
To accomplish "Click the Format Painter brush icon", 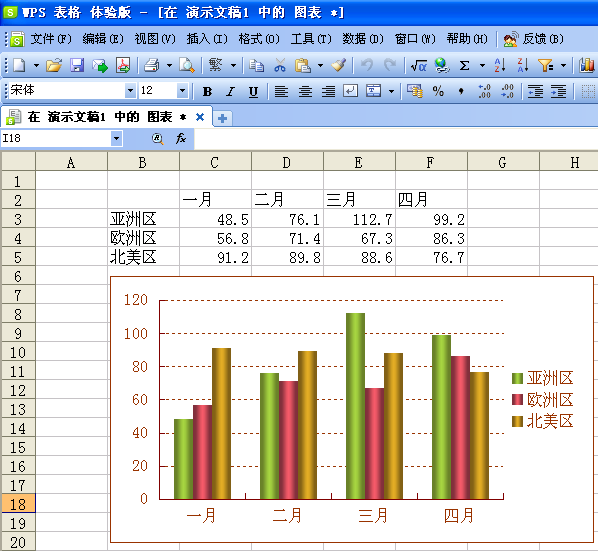I will pos(338,65).
